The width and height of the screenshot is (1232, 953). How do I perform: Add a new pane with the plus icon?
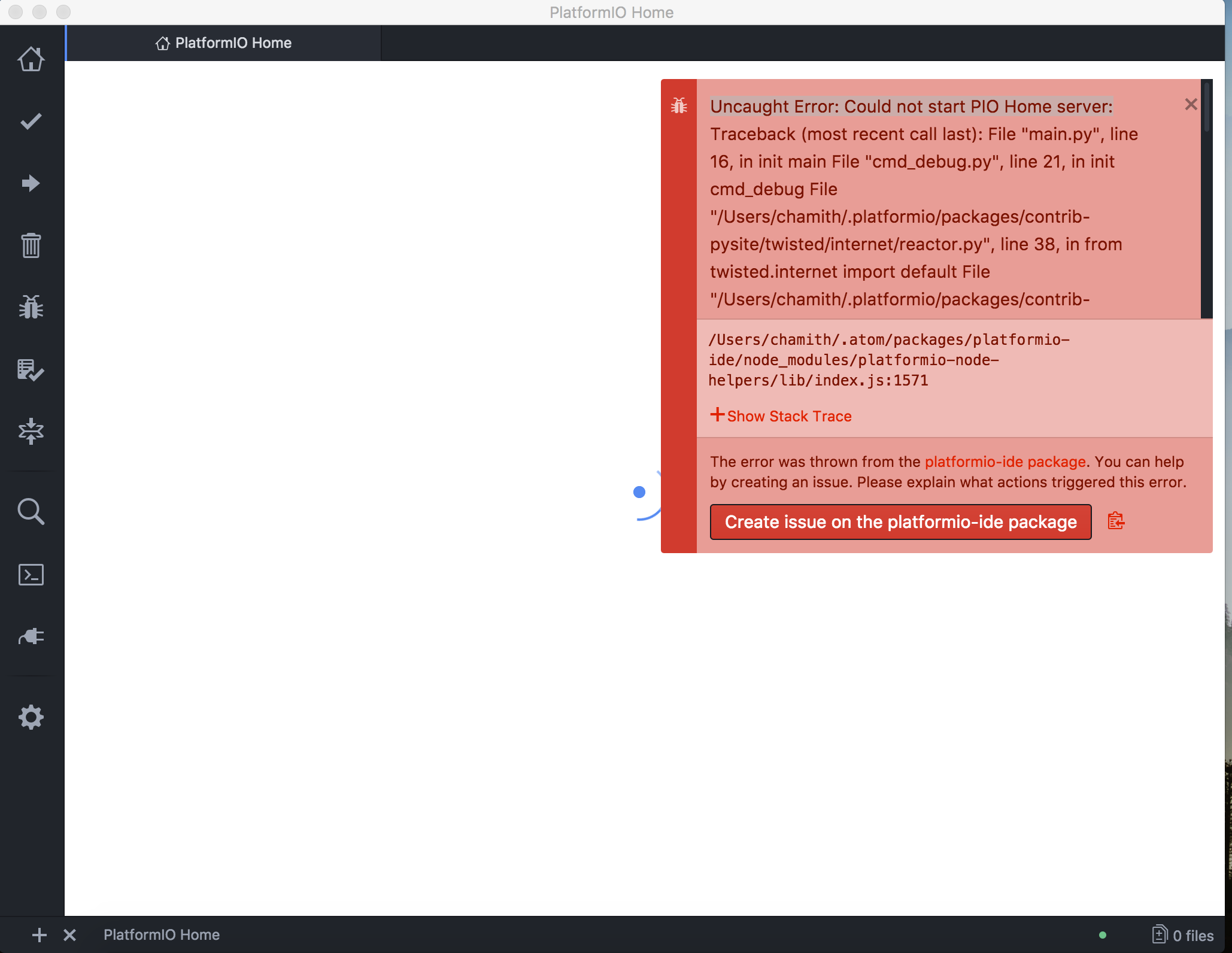pos(39,934)
